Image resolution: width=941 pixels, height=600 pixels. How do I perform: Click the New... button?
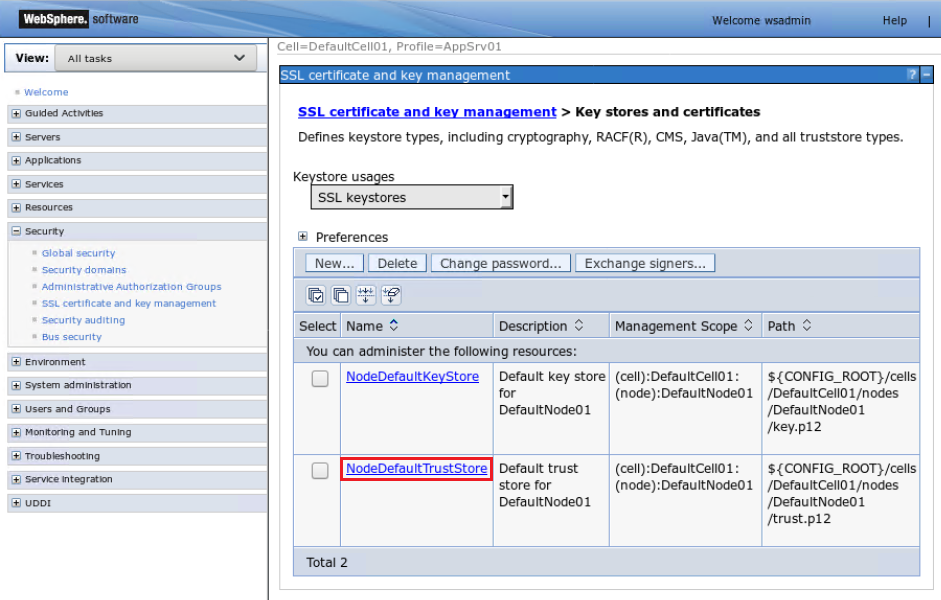[x=334, y=263]
